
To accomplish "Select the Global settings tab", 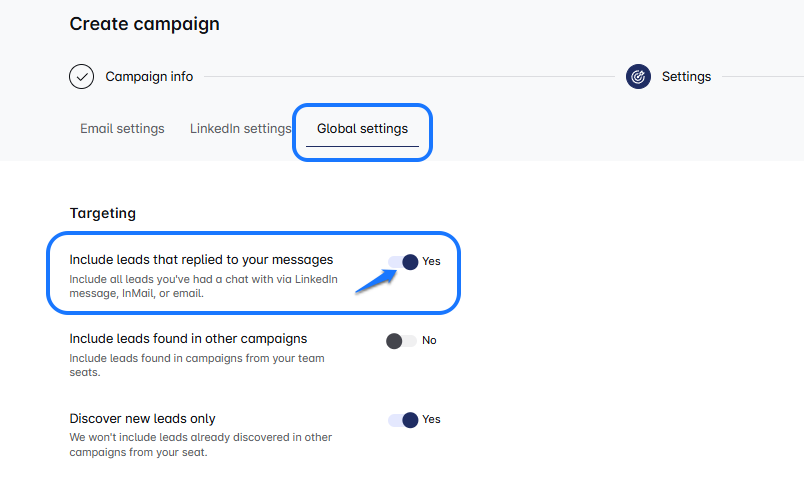I will (362, 129).
